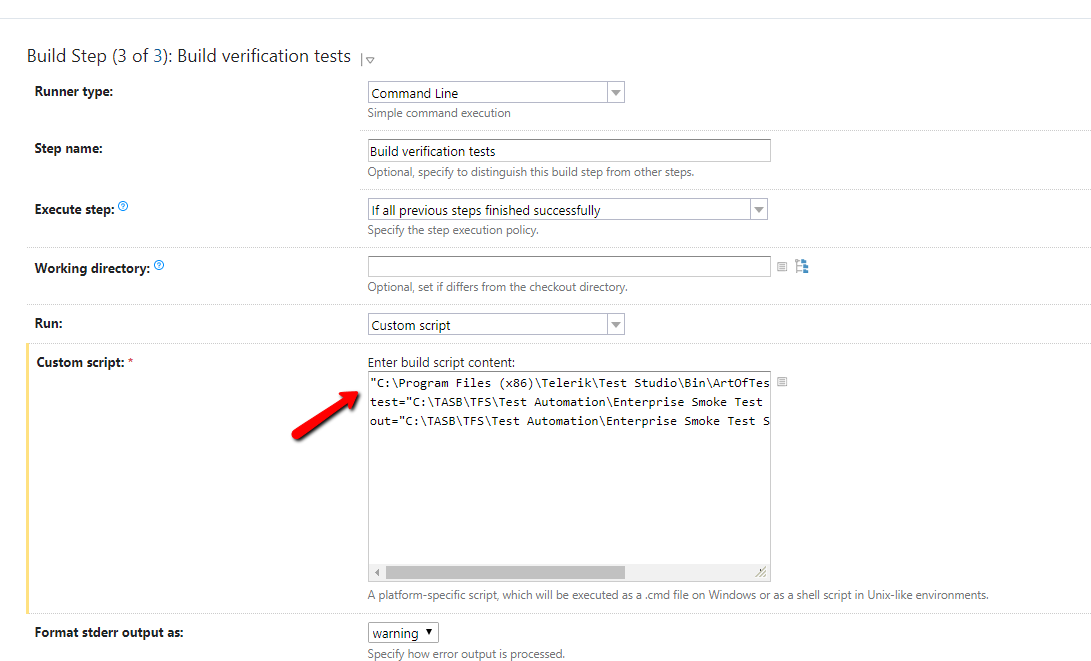This screenshot has width=1091, height=661.
Task: Click the parameter list icon beside Custom script
Action: [782, 382]
